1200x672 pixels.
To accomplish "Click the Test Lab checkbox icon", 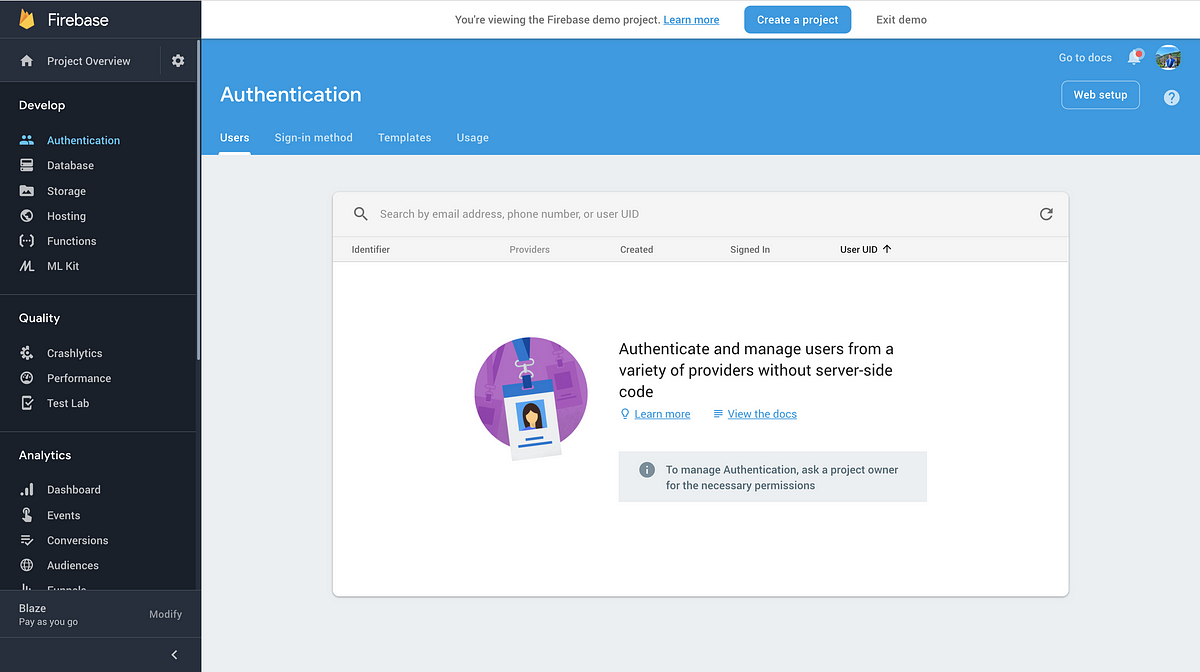I will pyautogui.click(x=27, y=403).
